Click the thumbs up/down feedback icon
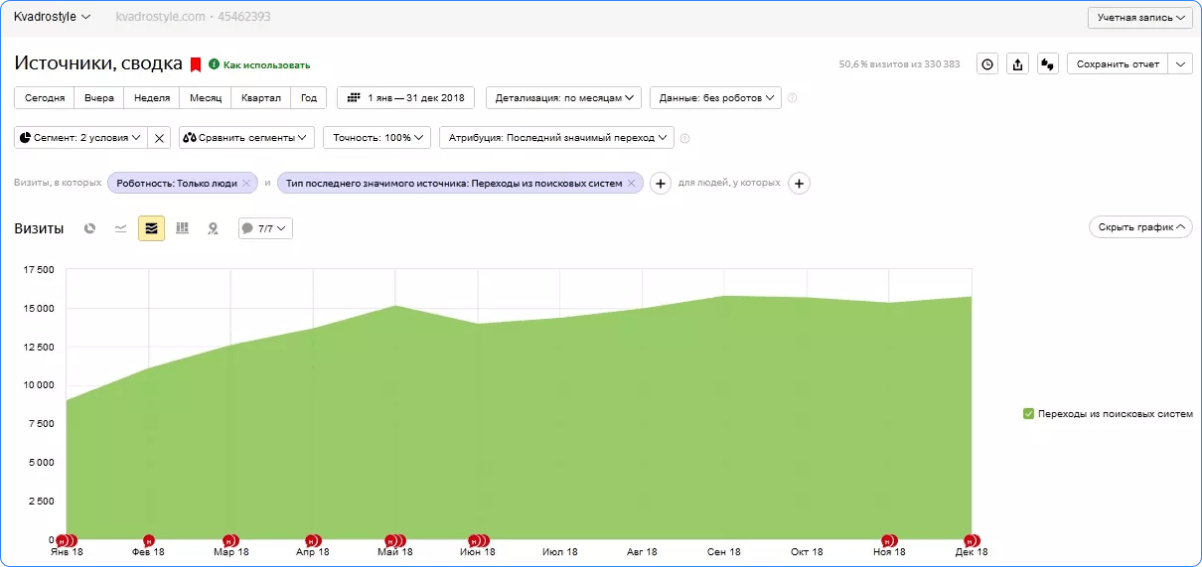 [1048, 64]
